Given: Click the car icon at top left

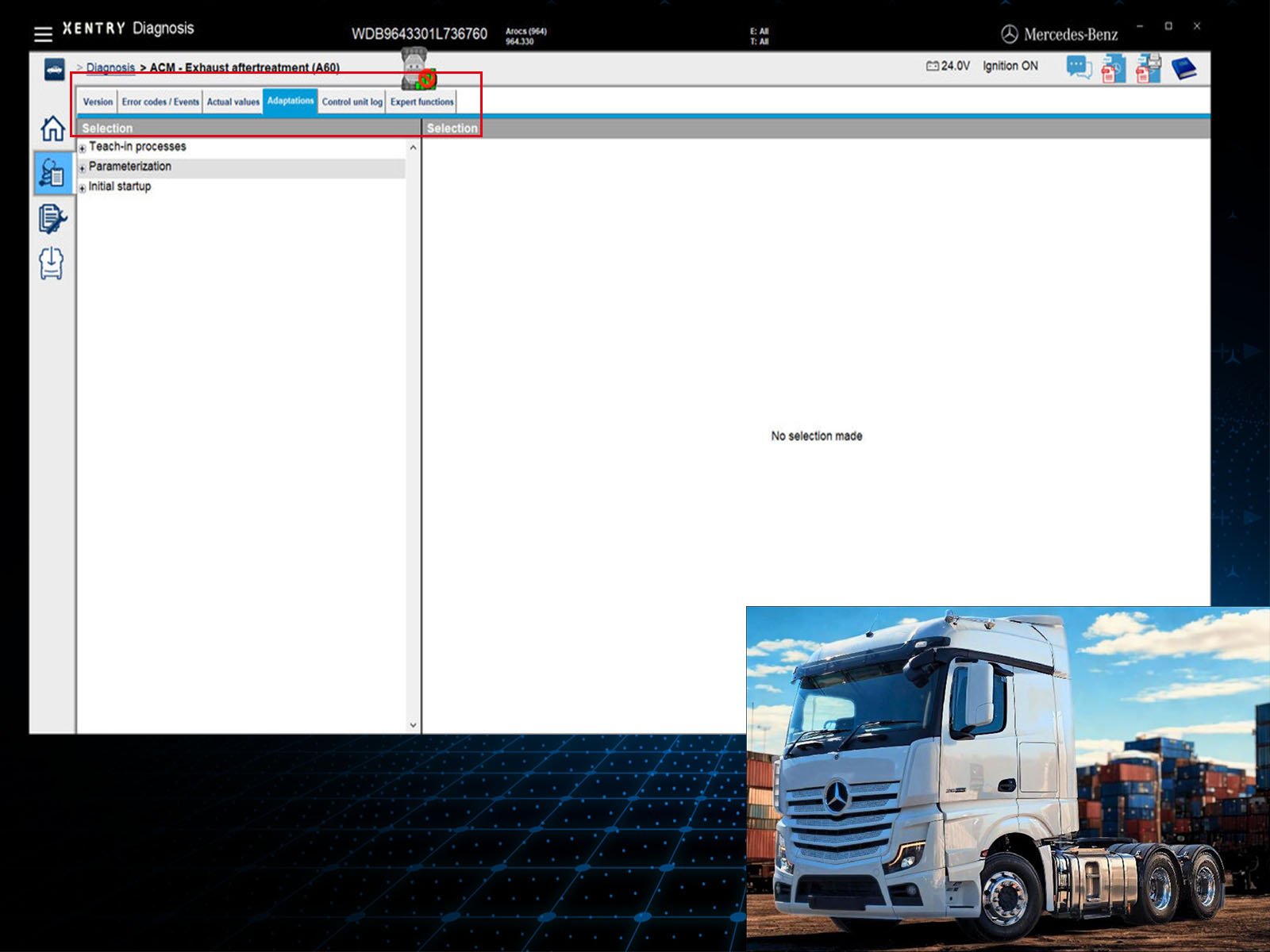Looking at the screenshot, I should point(54,70).
